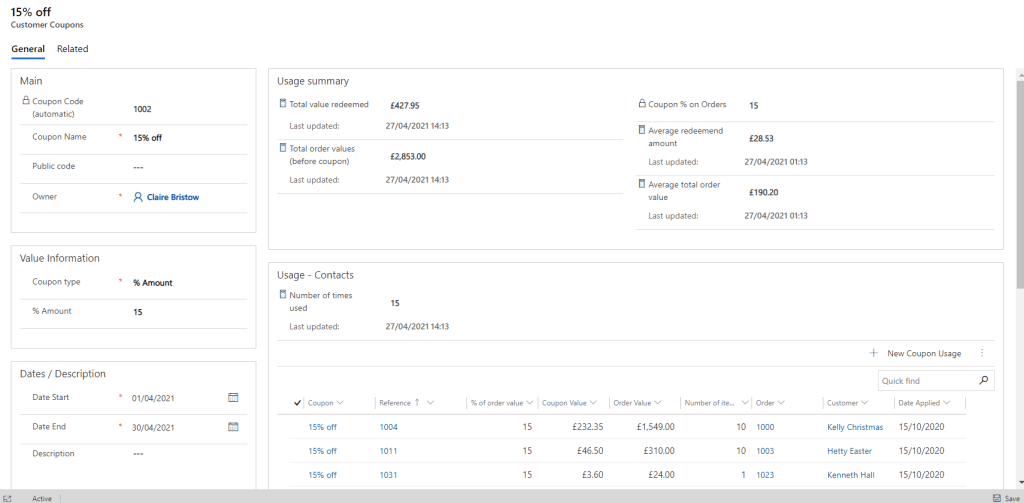Switch to the Related tab
The width and height of the screenshot is (1024, 503).
coord(72,49)
